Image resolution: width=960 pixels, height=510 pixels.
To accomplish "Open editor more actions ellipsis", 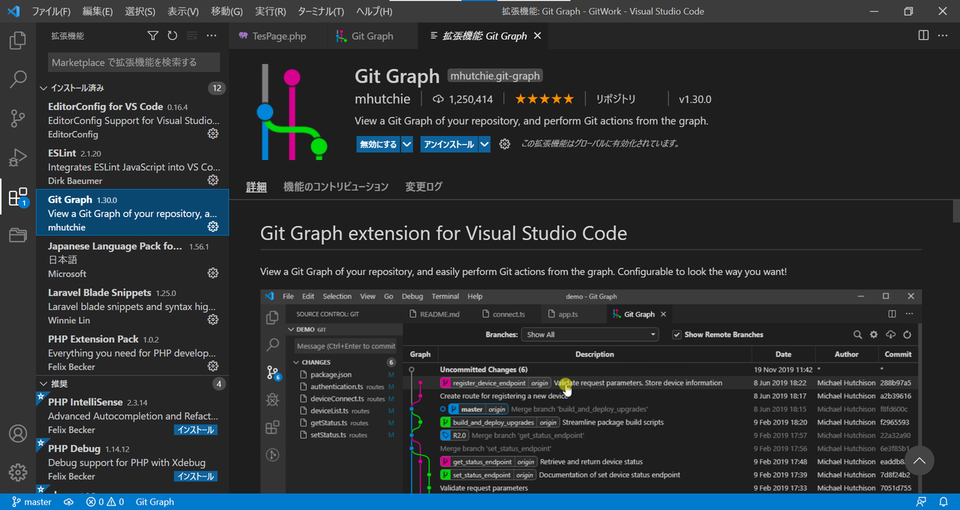I will pyautogui.click(x=943, y=36).
